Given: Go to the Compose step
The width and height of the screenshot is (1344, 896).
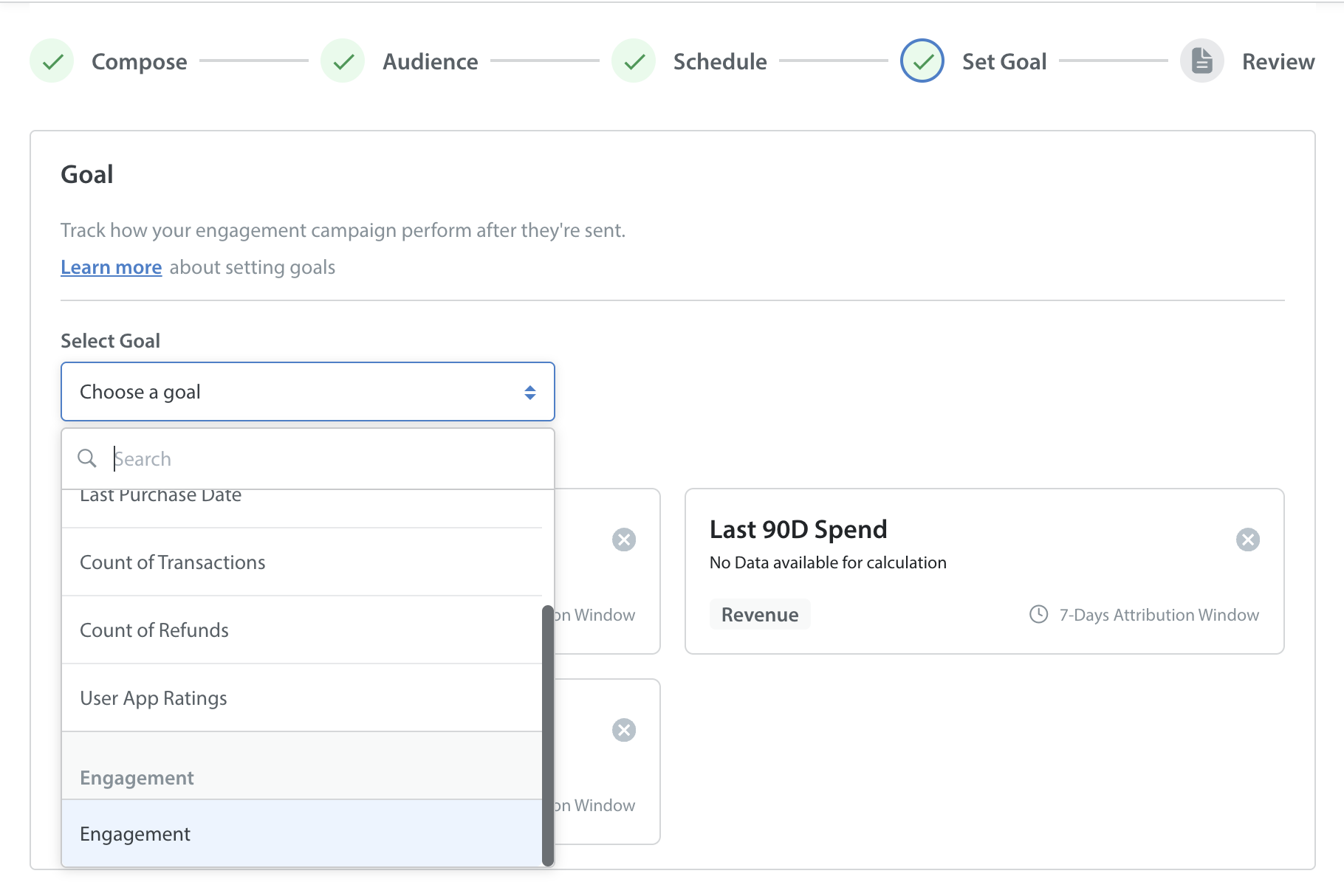Looking at the screenshot, I should point(139,61).
